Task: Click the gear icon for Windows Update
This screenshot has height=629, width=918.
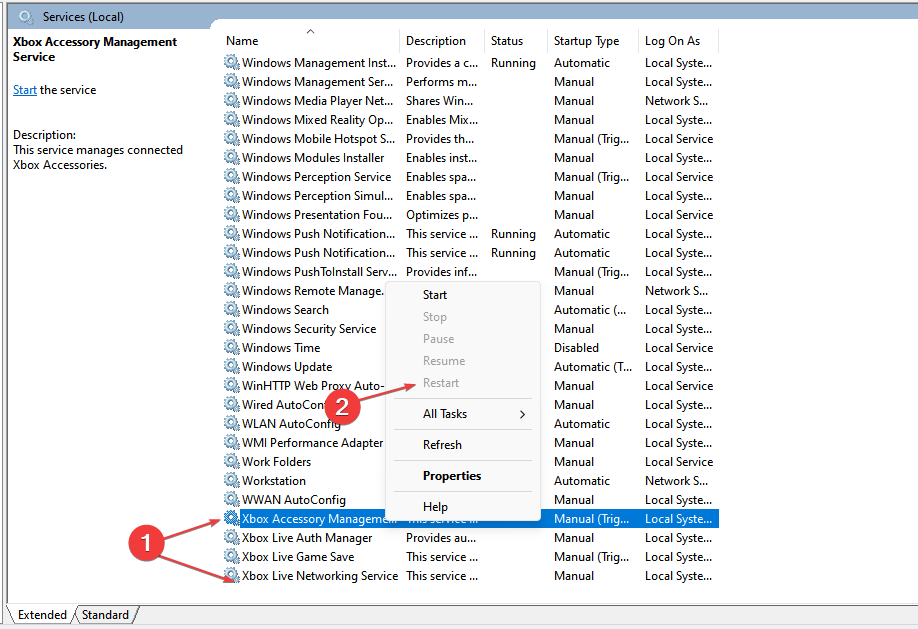Action: tap(232, 366)
